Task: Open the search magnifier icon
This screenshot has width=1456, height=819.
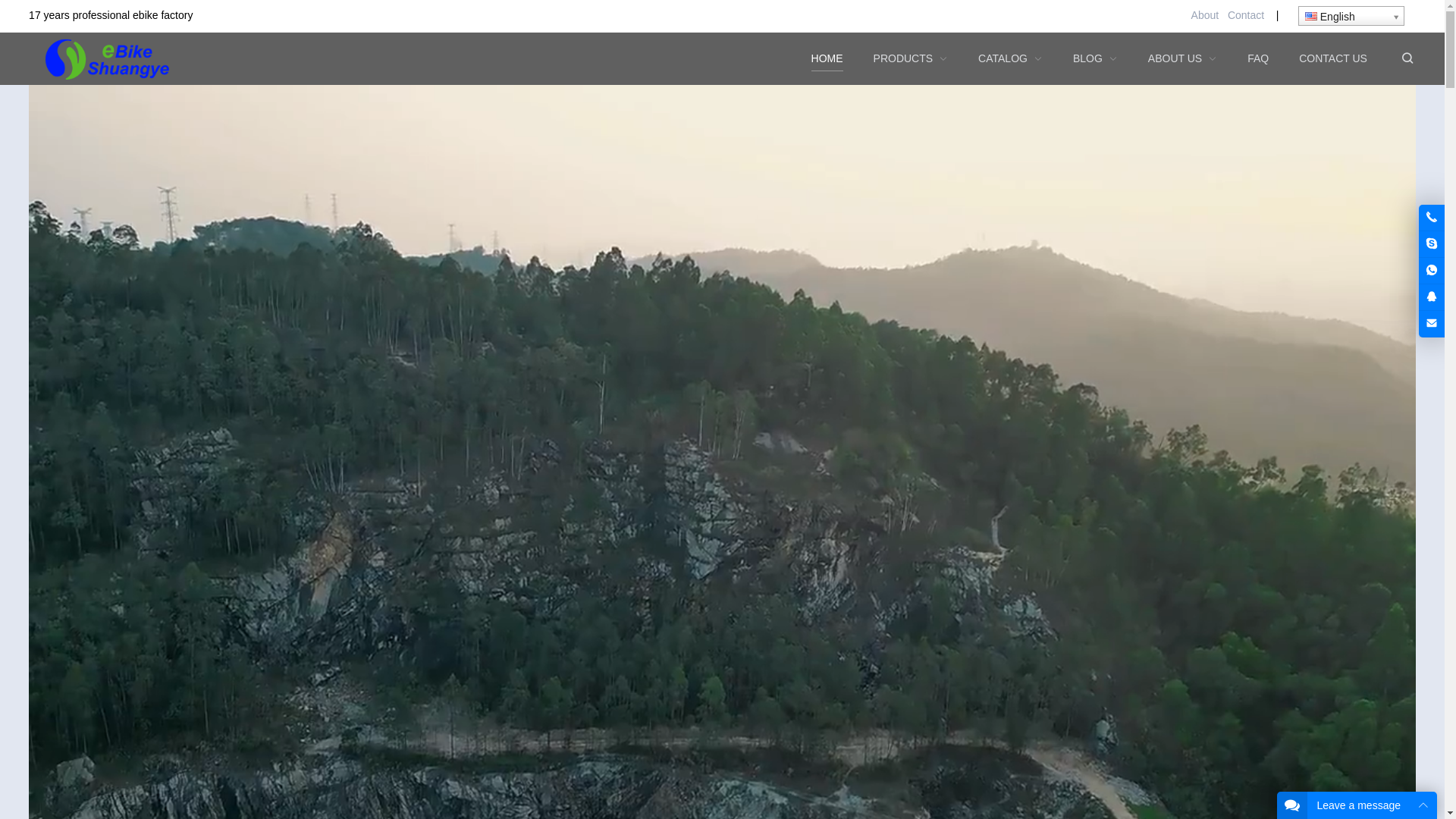Action: 1407,58
